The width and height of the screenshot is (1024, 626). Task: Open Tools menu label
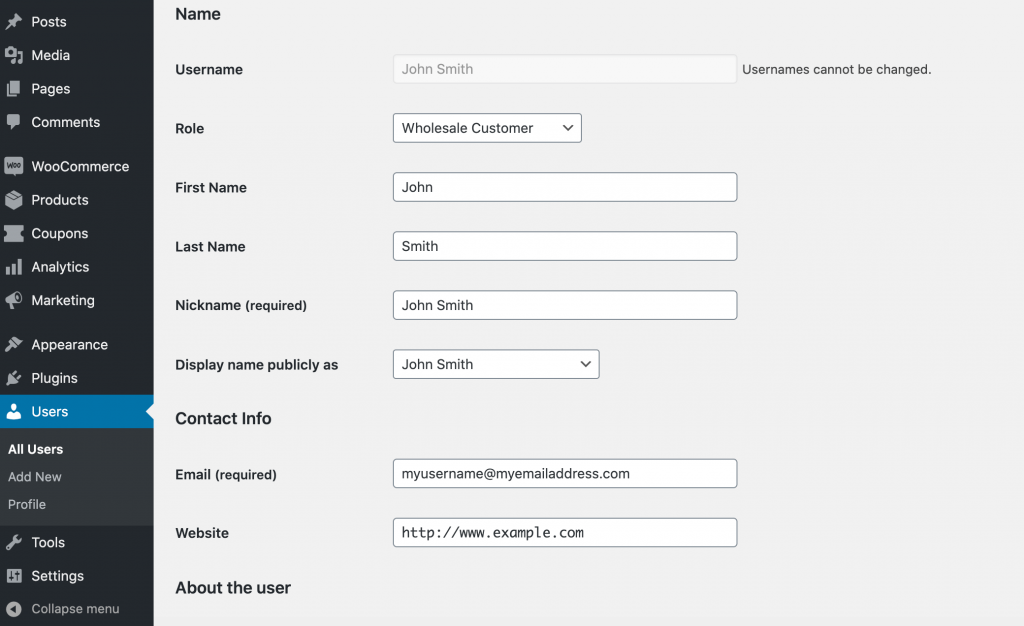point(48,542)
